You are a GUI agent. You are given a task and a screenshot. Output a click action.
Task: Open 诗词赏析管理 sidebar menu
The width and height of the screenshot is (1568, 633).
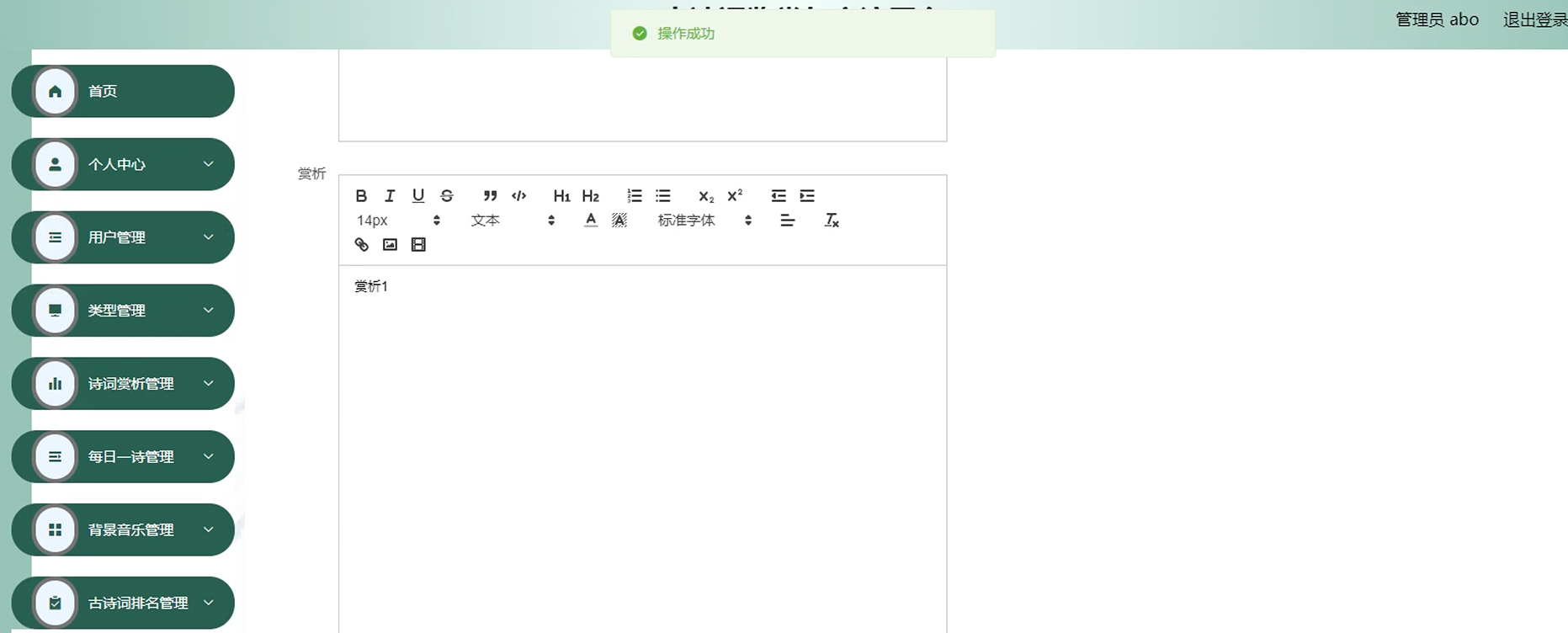pos(123,384)
